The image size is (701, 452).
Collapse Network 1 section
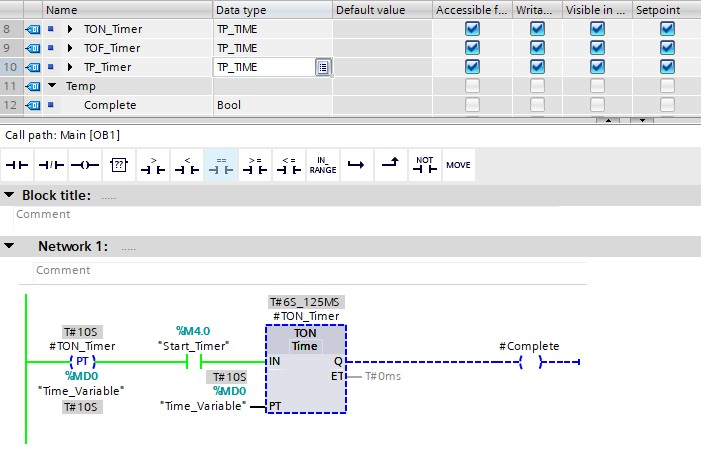[10, 246]
